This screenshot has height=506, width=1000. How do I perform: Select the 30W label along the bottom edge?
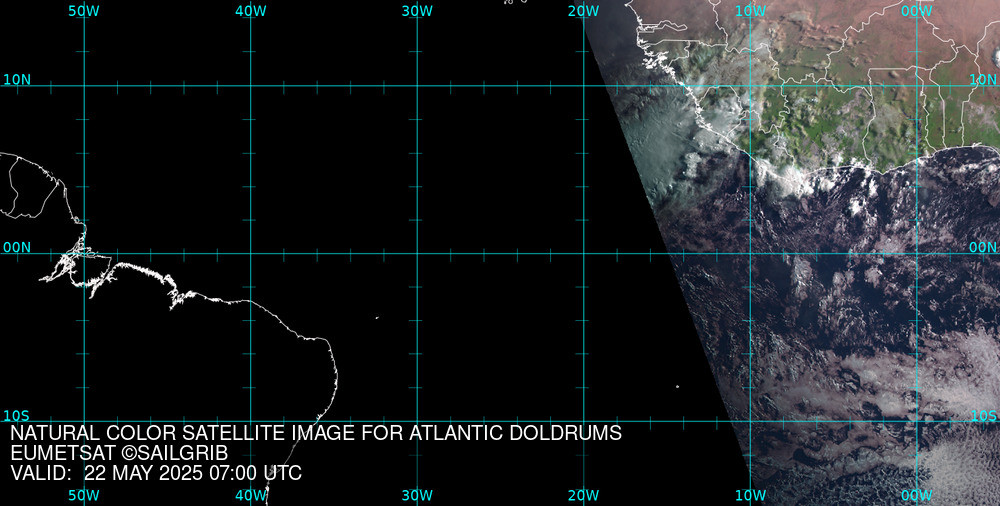click(417, 495)
